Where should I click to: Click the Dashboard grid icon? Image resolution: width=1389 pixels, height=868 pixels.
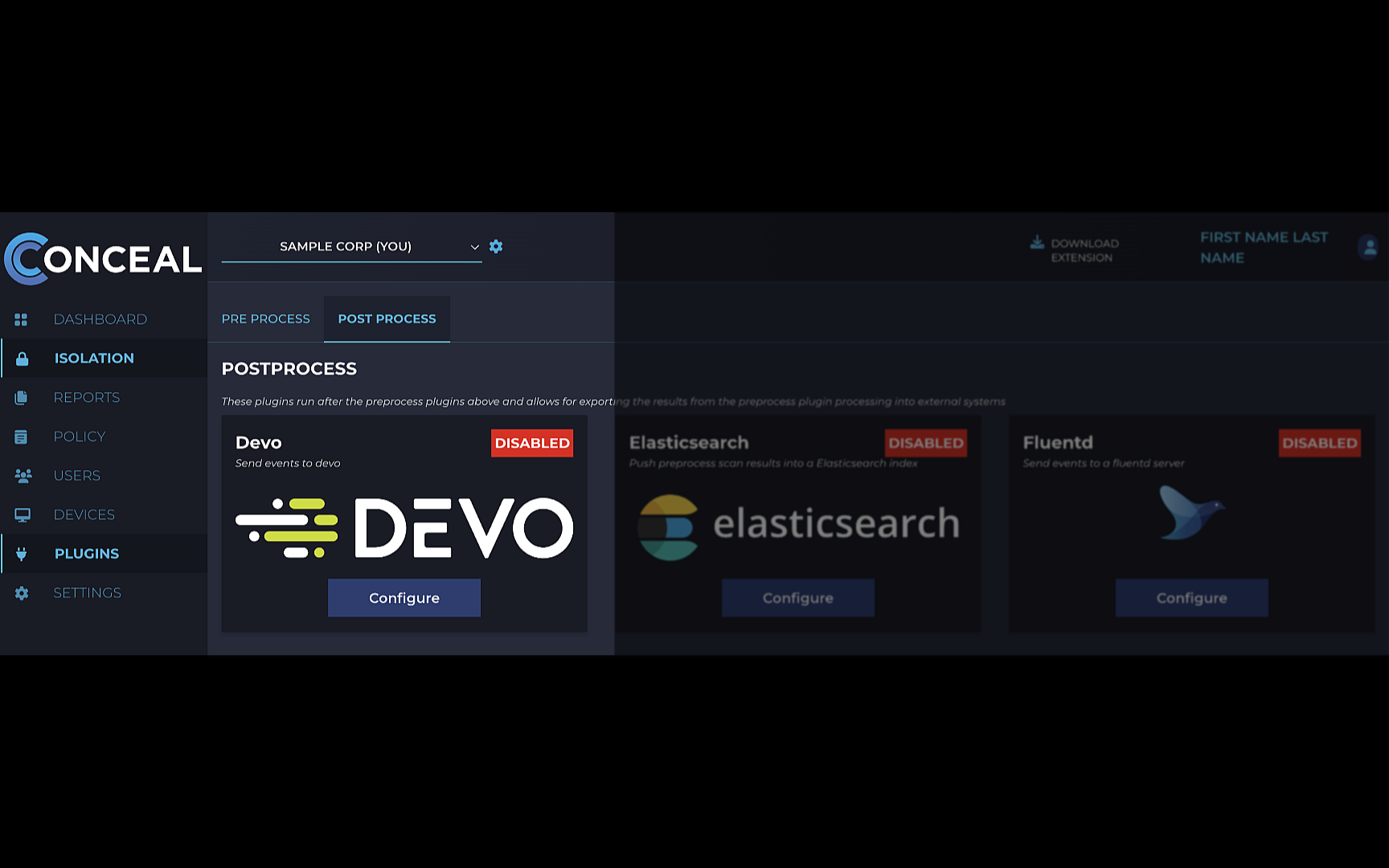tap(22, 320)
